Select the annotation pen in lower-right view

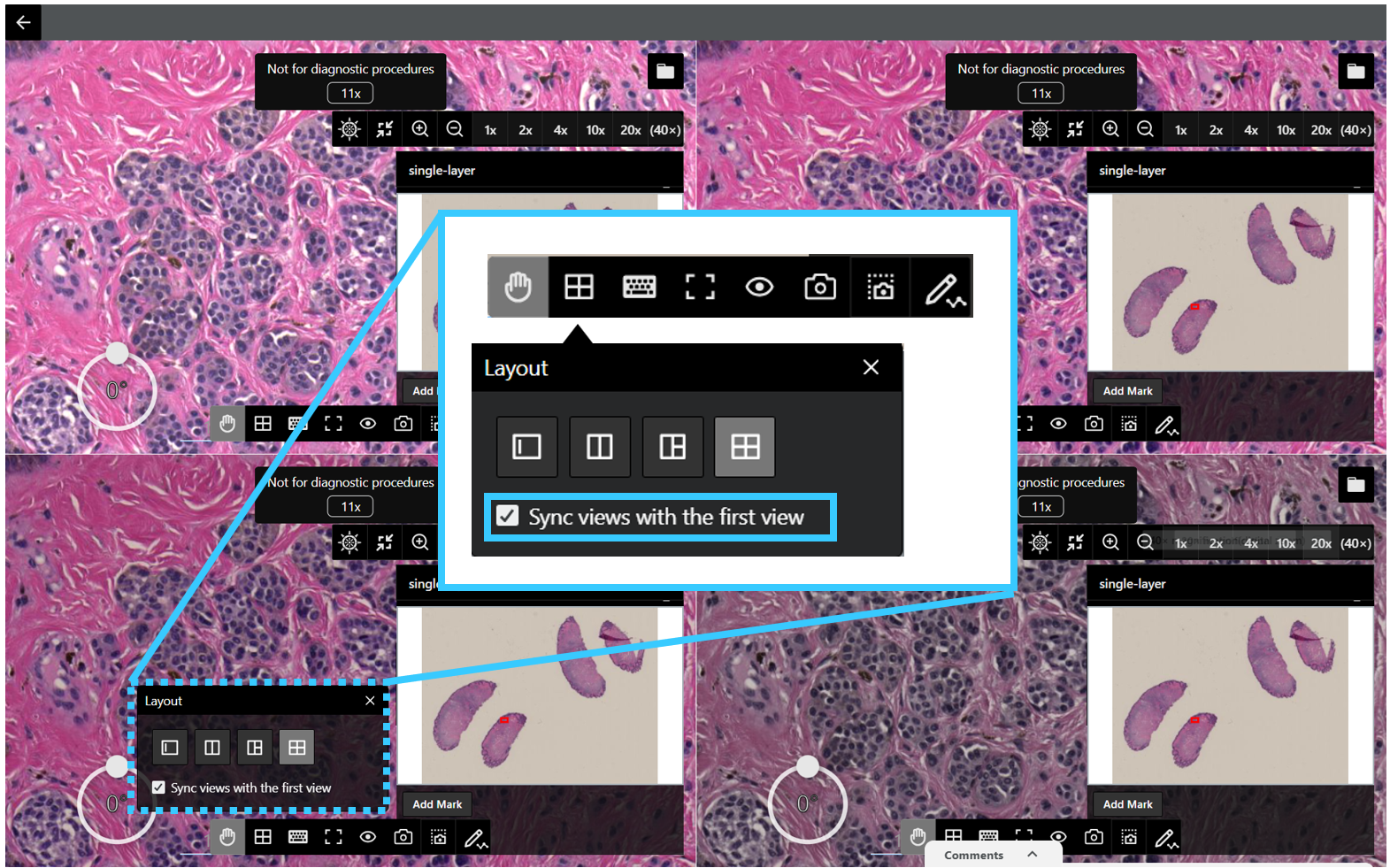pyautogui.click(x=1165, y=837)
